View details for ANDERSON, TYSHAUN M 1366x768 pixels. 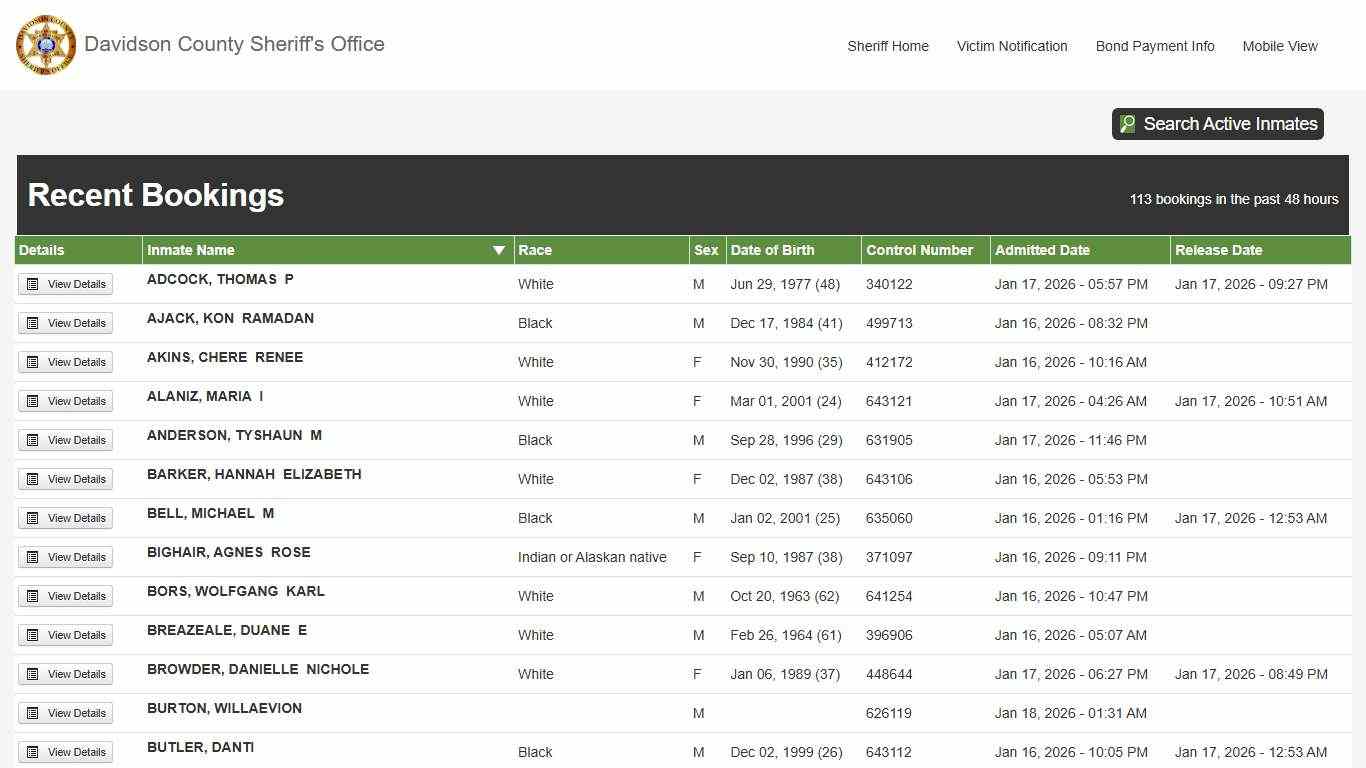coord(66,440)
